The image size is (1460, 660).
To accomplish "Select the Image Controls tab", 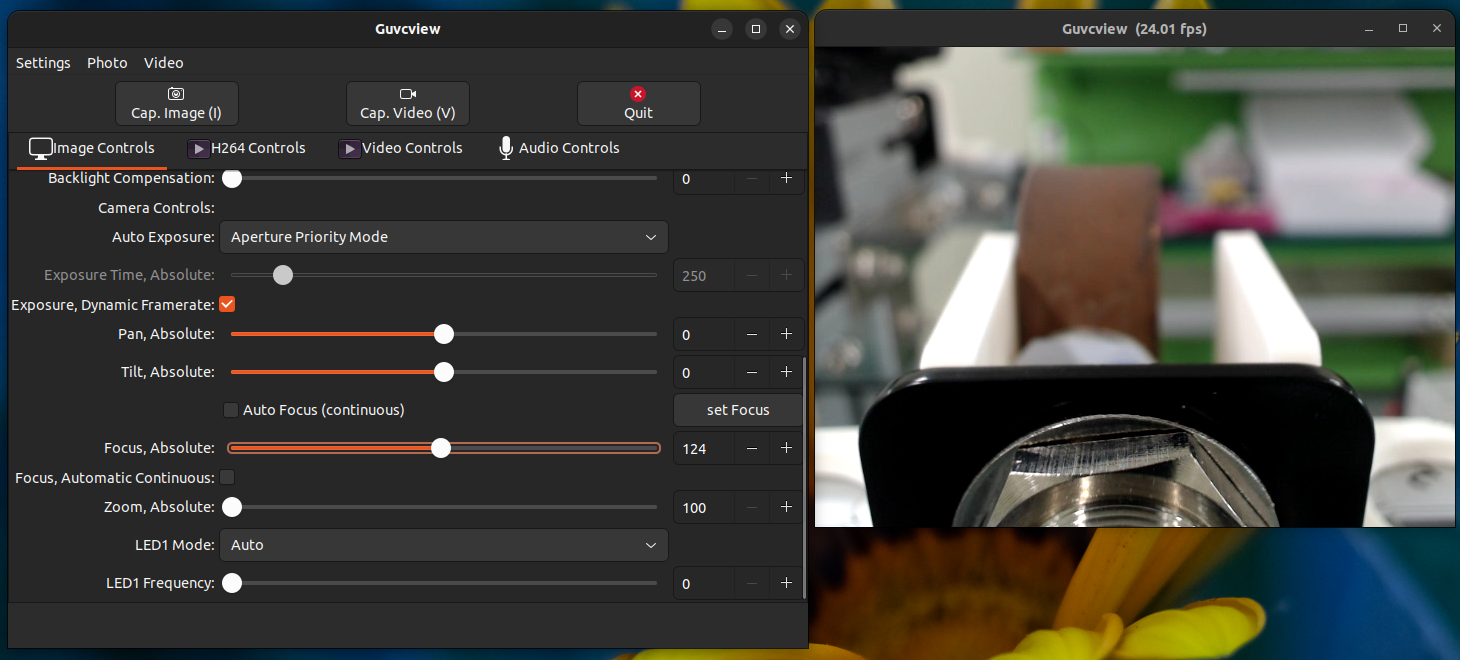I will pos(92,148).
